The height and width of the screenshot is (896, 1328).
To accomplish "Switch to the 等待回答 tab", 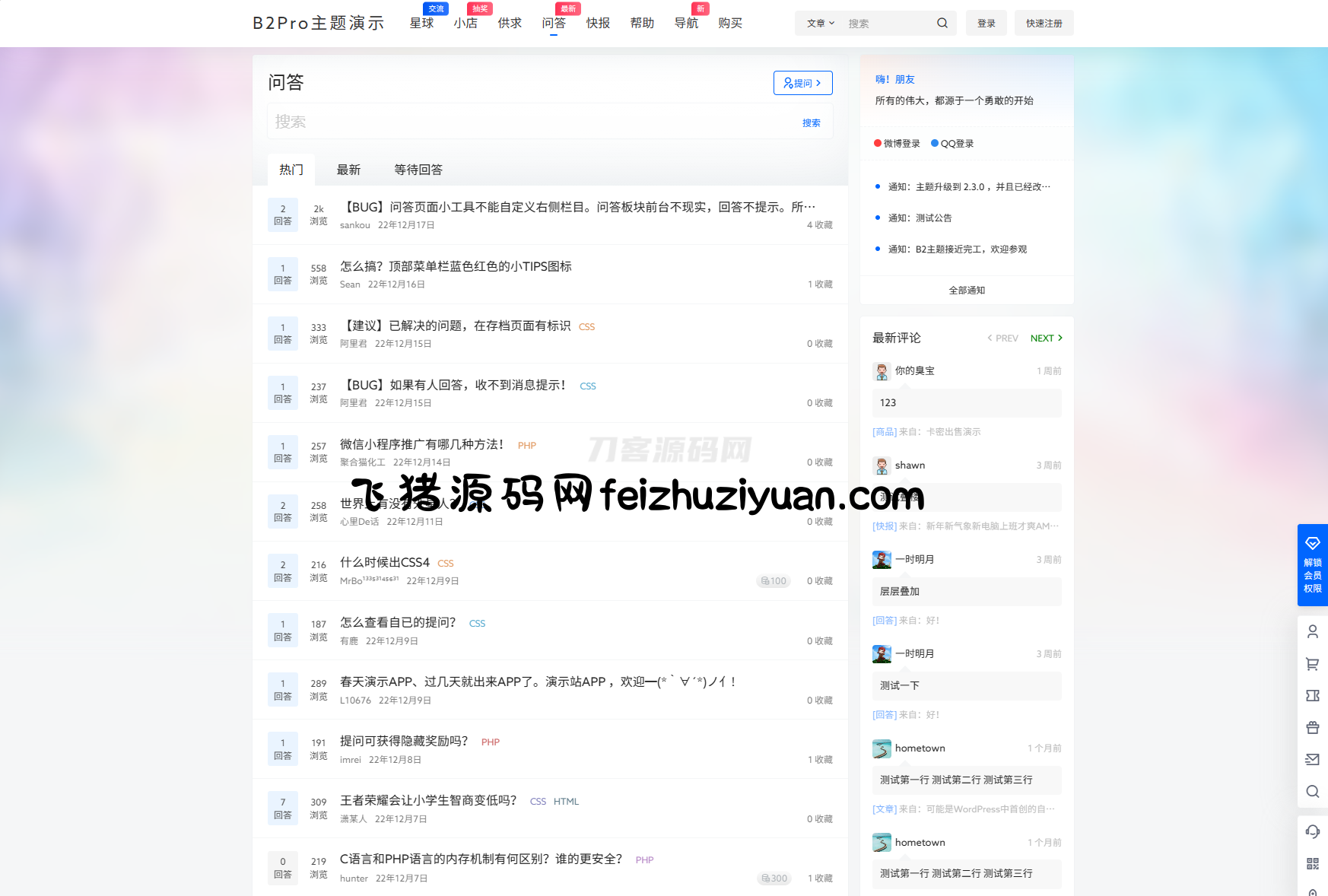I will [418, 170].
